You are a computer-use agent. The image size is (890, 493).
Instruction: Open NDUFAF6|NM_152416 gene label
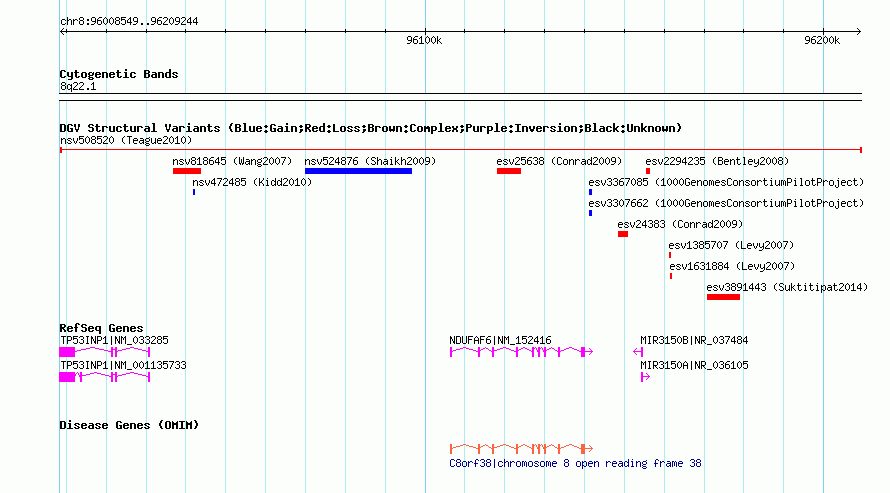point(500,340)
